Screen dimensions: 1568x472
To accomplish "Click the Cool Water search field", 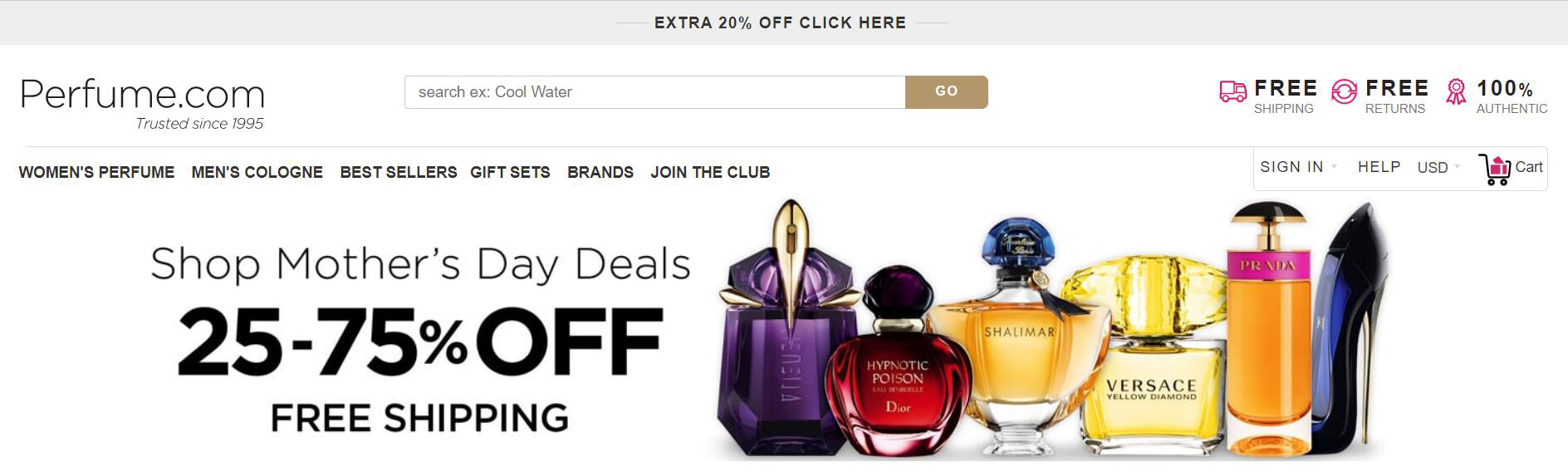I will [x=654, y=92].
